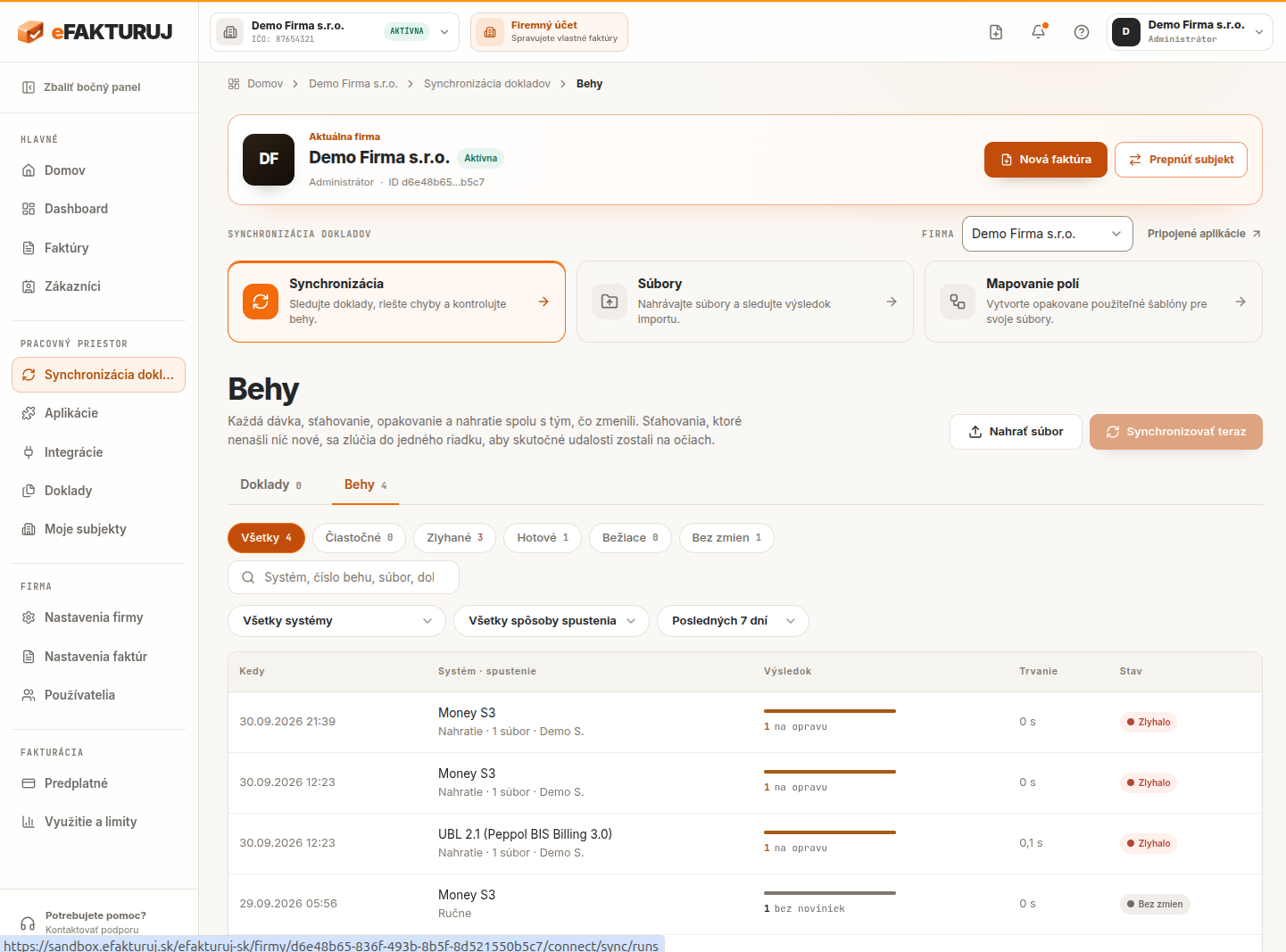Open Posledných 7 dní period dropdown
The image size is (1286, 952).
pyautogui.click(x=733, y=621)
